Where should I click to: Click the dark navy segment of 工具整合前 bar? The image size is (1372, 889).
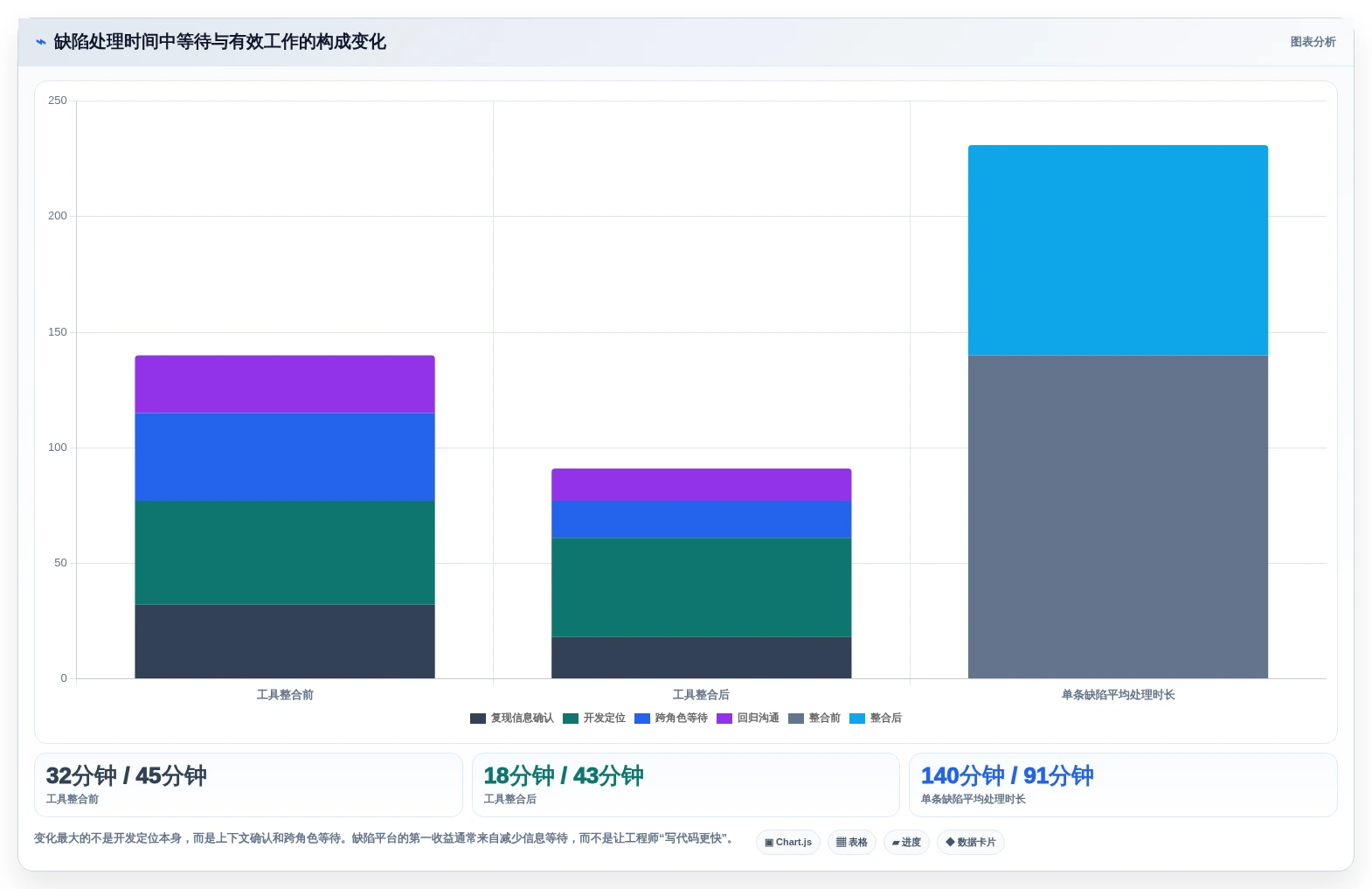tap(285, 642)
